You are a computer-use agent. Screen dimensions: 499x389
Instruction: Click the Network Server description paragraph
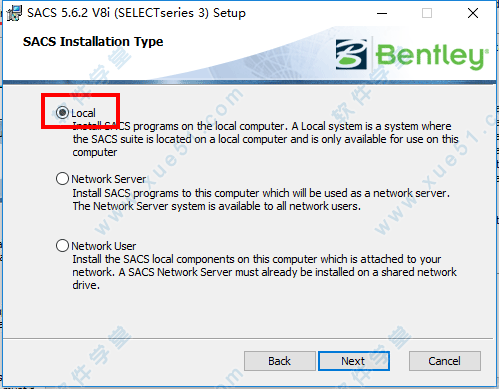pos(261,199)
